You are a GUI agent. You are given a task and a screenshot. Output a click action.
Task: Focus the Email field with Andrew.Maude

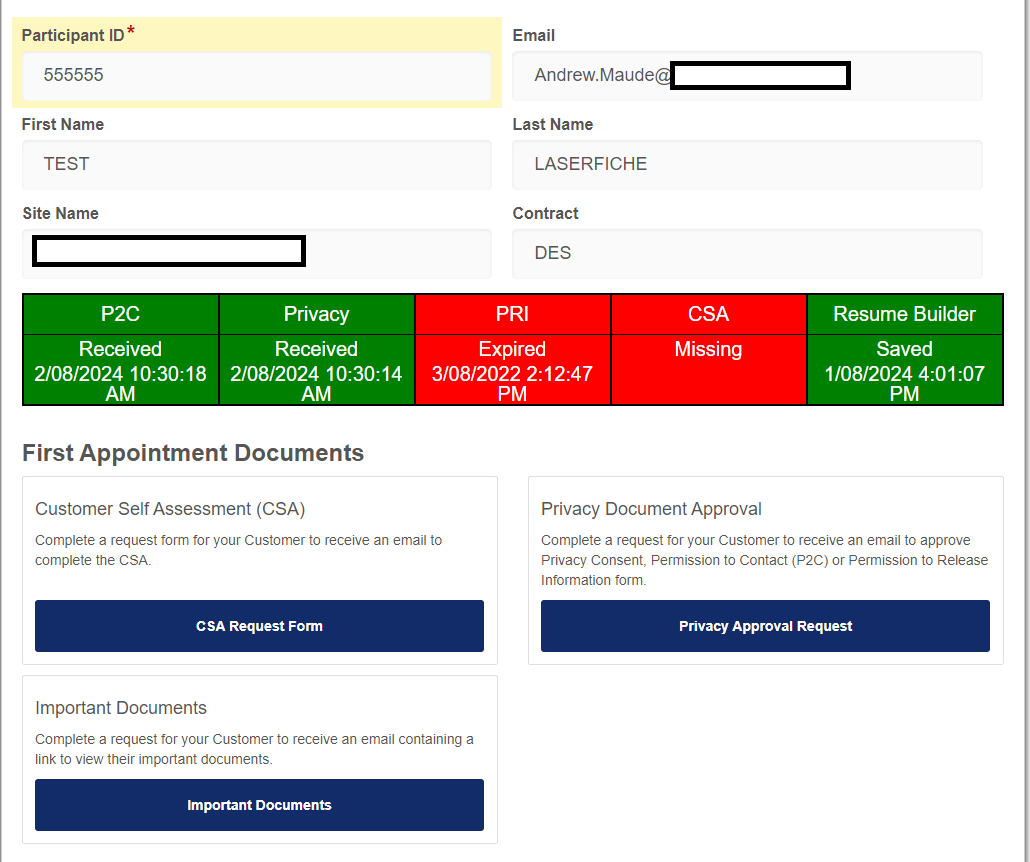coord(747,76)
